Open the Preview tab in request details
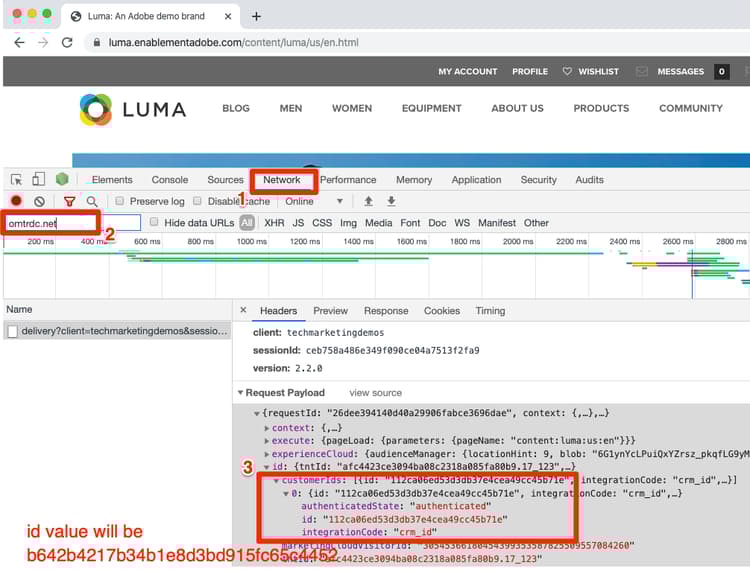This screenshot has width=750, height=571. 331,311
